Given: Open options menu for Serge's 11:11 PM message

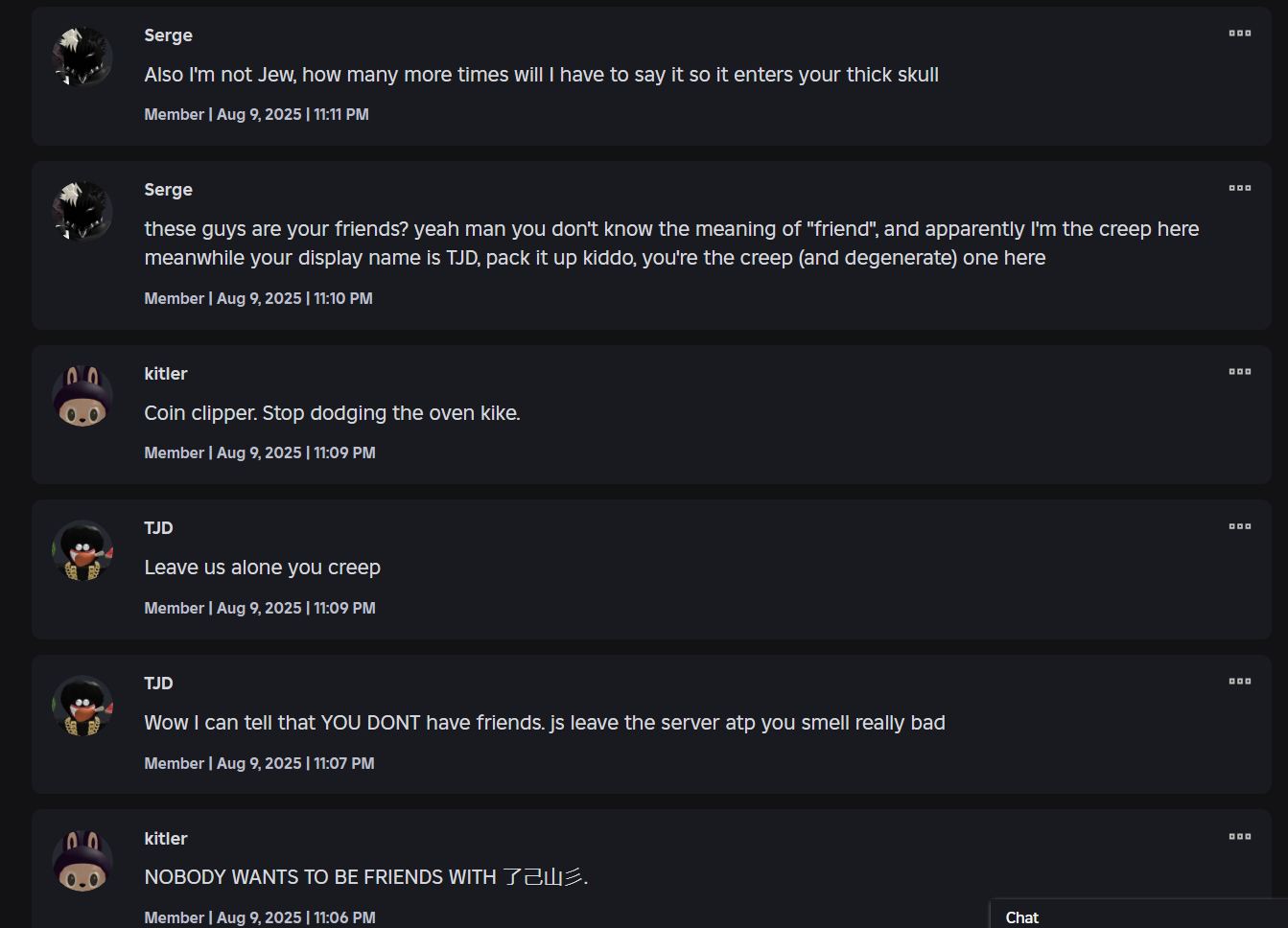Looking at the screenshot, I should coord(1239,34).
